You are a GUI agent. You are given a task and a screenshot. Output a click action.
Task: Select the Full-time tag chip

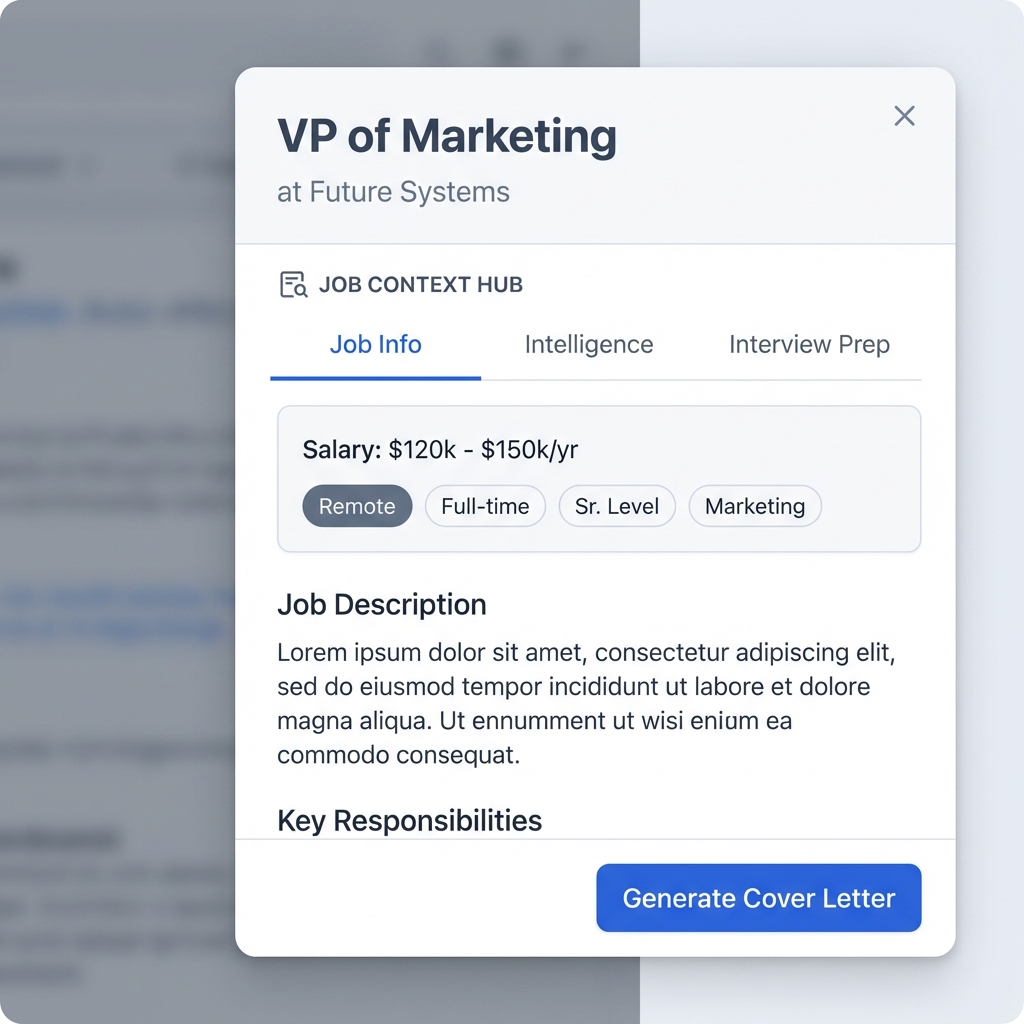pyautogui.click(x=485, y=506)
